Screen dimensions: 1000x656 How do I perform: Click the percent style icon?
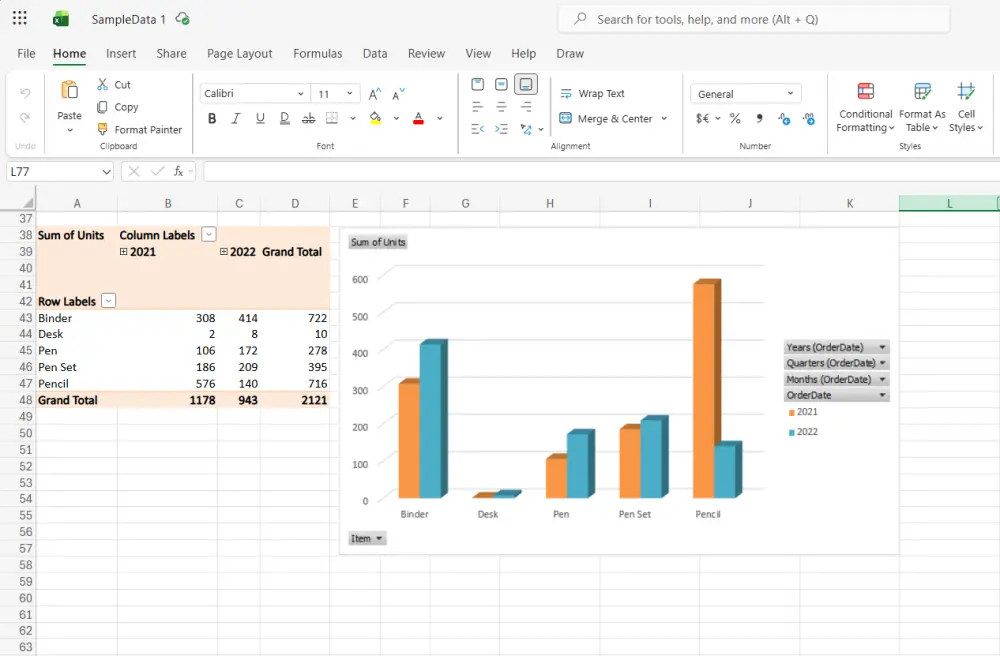735,118
